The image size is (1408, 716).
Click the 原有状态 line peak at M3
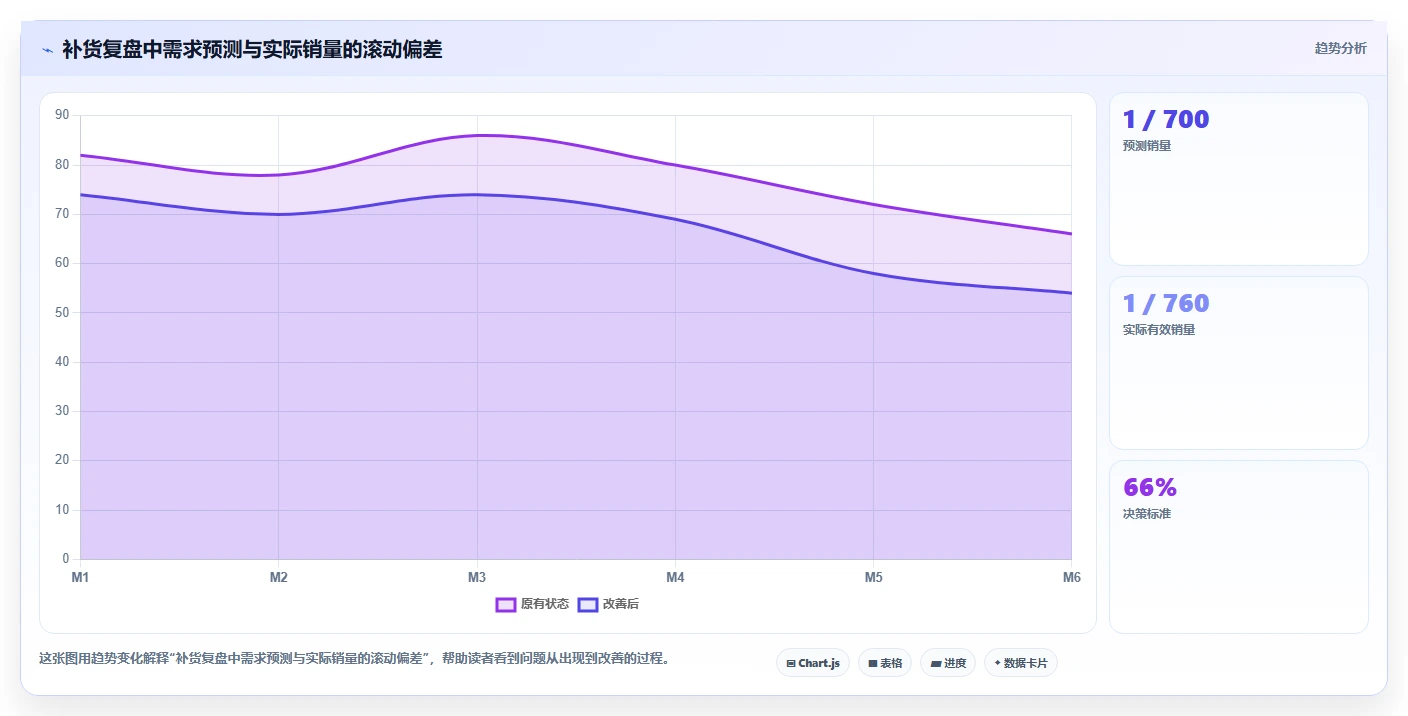tap(477, 135)
